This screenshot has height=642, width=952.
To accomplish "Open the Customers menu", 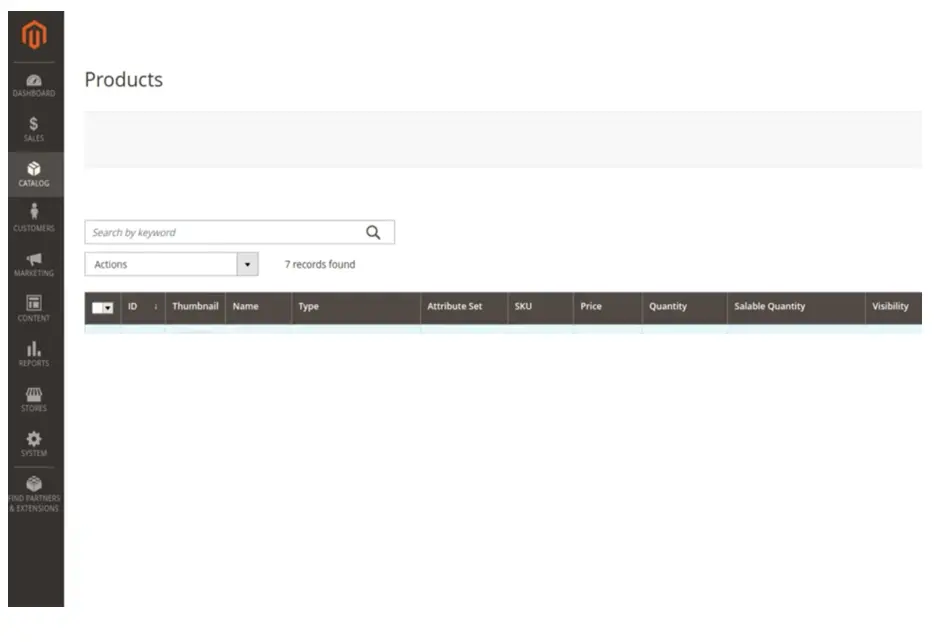I will [34, 219].
